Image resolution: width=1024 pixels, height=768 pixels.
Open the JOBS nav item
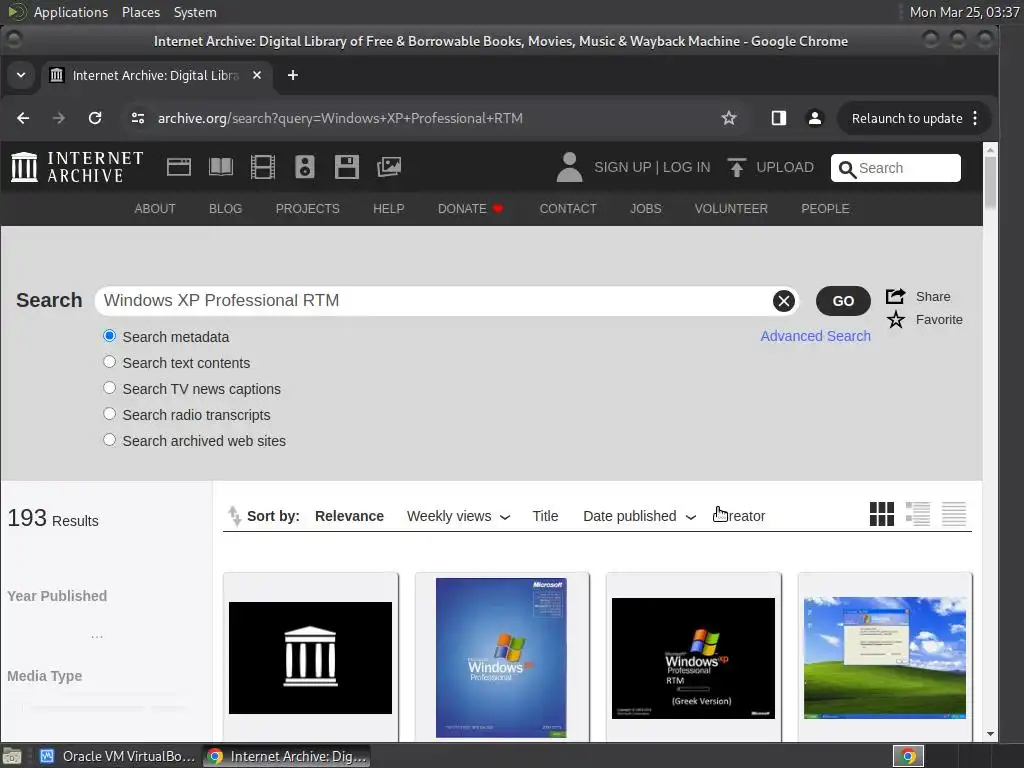pos(646,209)
